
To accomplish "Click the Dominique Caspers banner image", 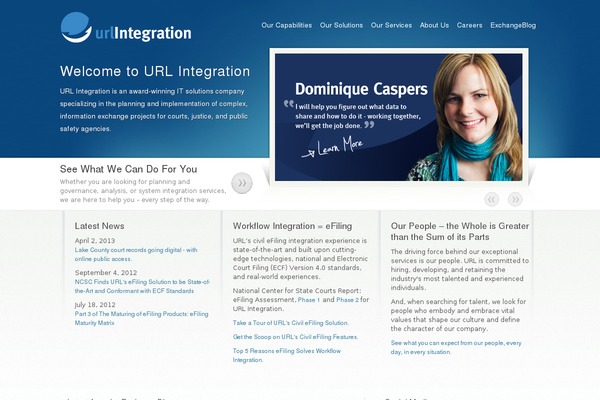I will [x=399, y=117].
